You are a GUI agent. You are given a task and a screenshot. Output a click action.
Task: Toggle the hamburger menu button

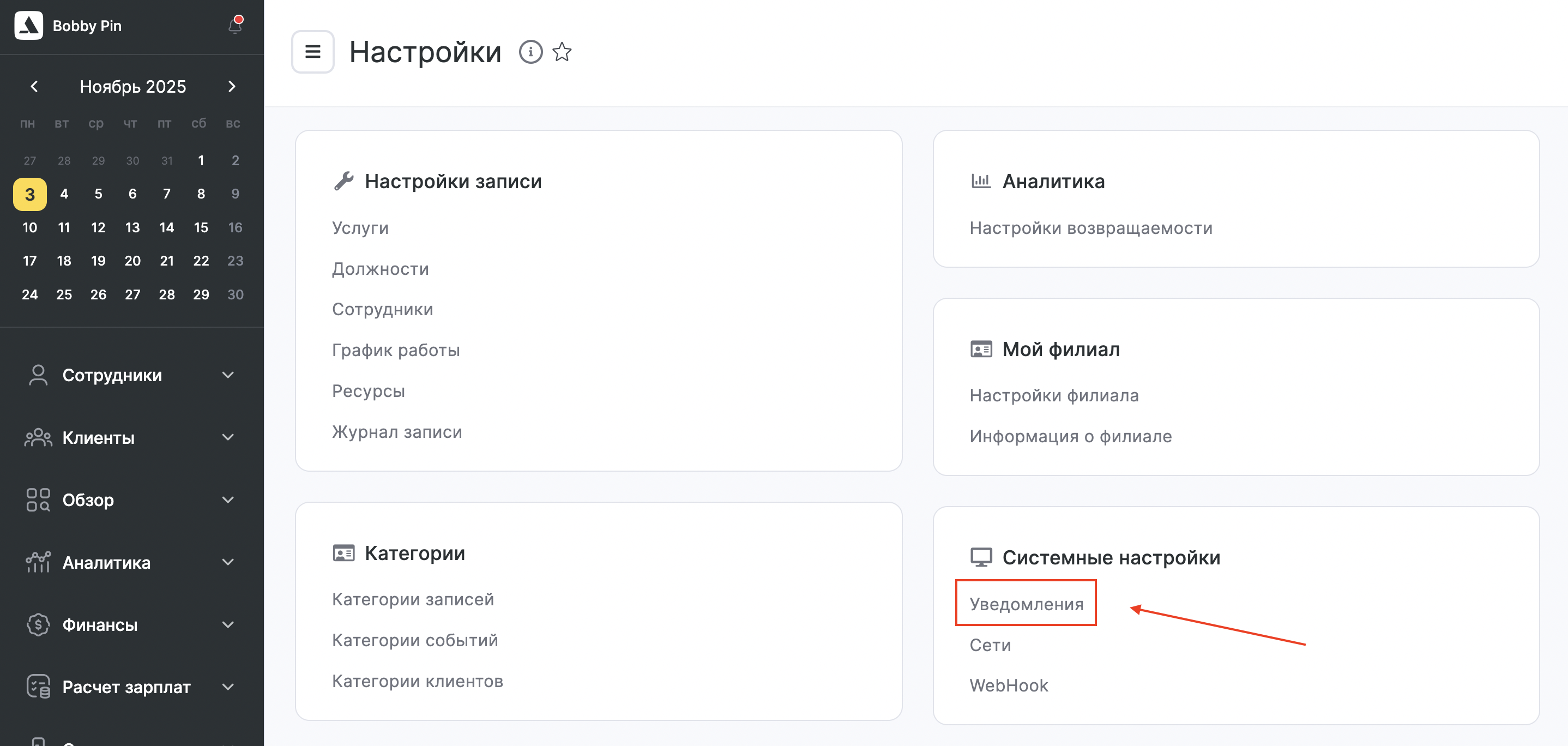click(x=312, y=52)
